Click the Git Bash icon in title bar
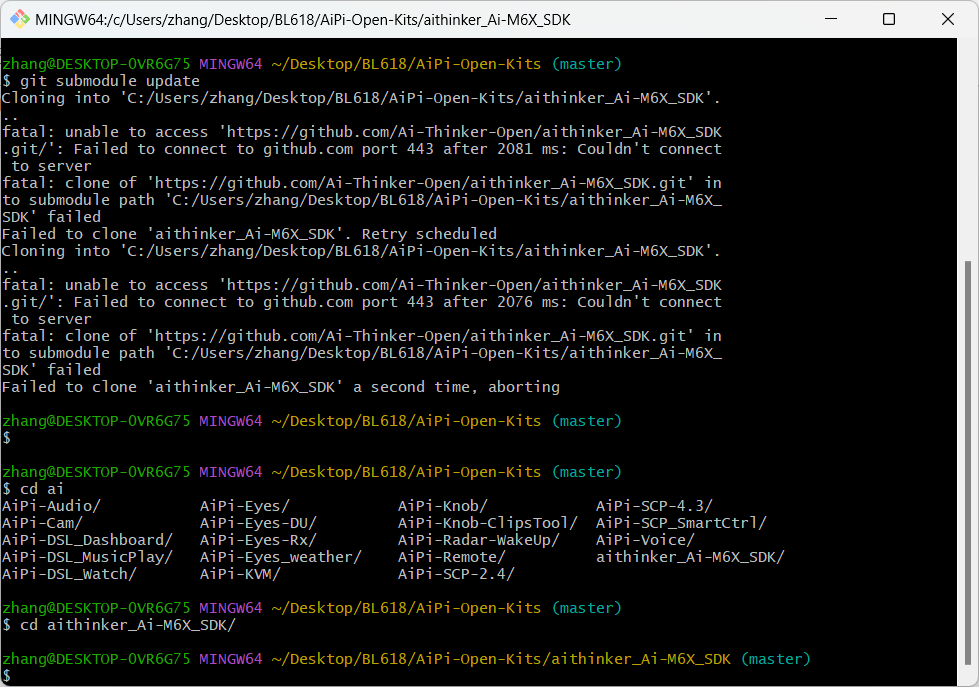 [x=19, y=19]
